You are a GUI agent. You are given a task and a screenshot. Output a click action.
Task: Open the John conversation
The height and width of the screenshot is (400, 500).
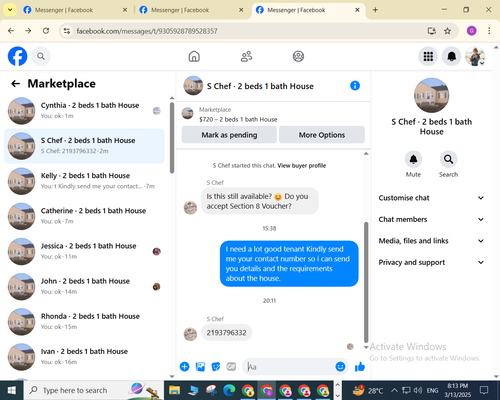[x=84, y=286]
